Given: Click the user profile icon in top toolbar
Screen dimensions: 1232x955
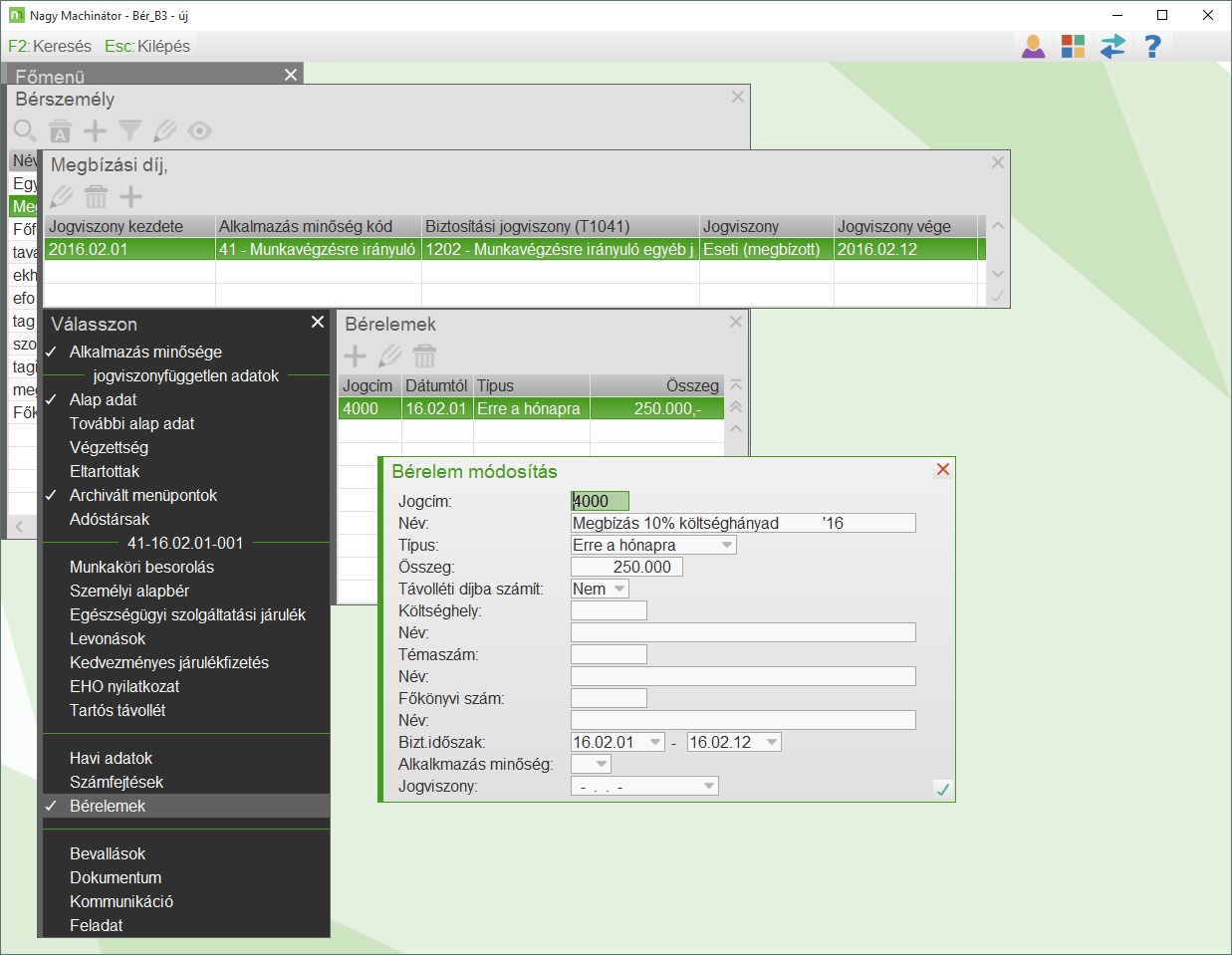Looking at the screenshot, I should point(1033,46).
